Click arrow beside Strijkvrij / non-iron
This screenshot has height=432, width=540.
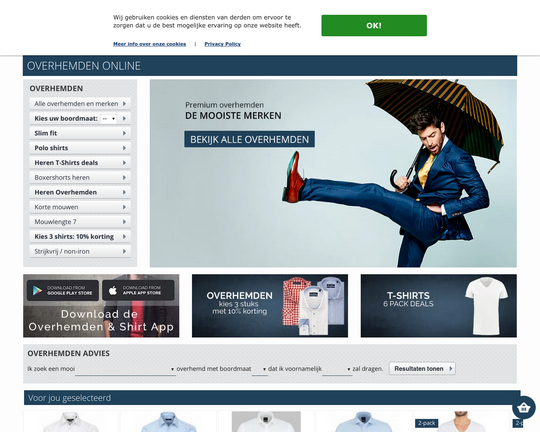point(124,251)
